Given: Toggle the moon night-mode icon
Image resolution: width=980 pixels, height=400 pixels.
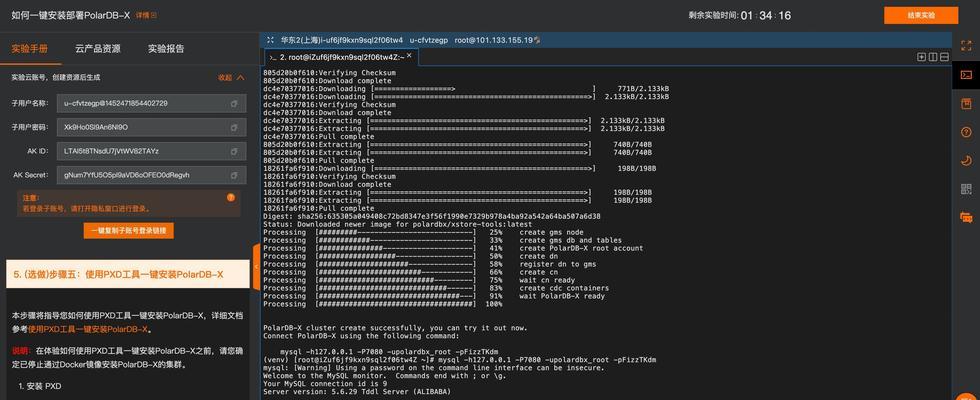Looking at the screenshot, I should pos(966,161).
